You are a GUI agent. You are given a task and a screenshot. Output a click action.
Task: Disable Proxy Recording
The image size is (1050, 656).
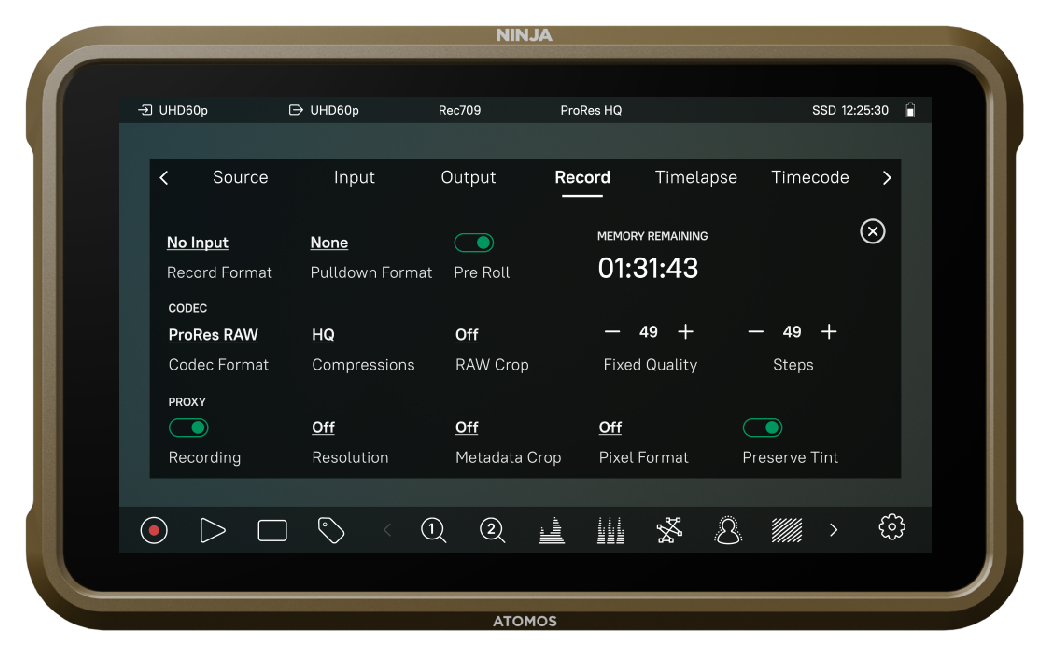(190, 427)
